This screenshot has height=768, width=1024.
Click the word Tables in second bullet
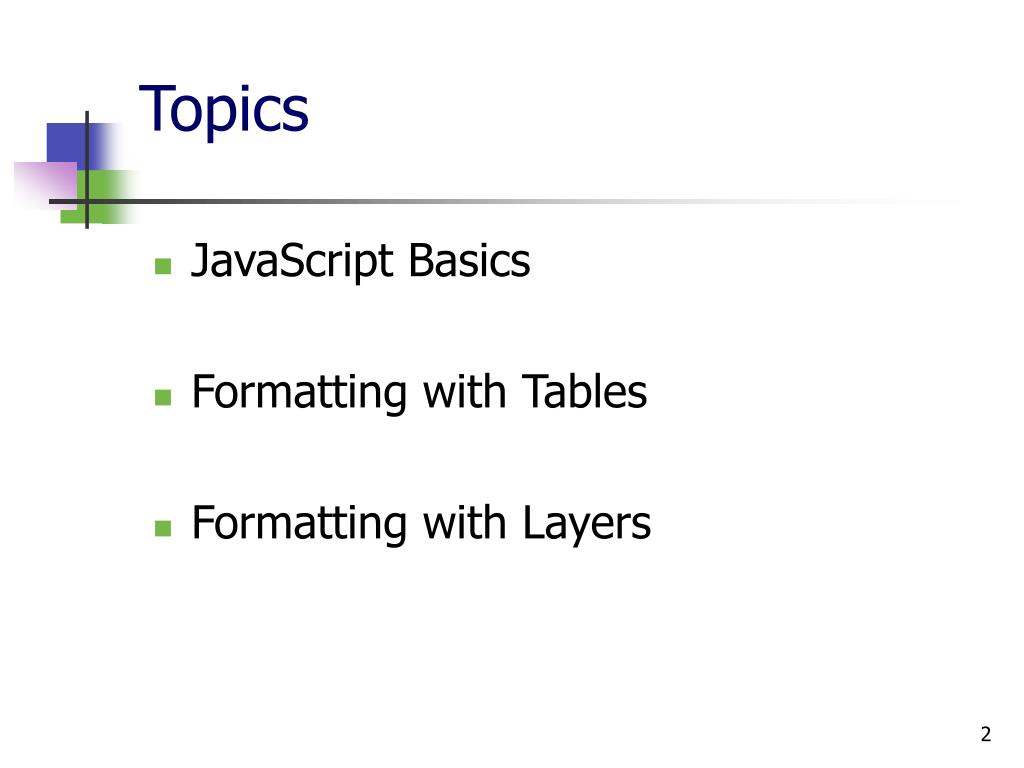[584, 391]
